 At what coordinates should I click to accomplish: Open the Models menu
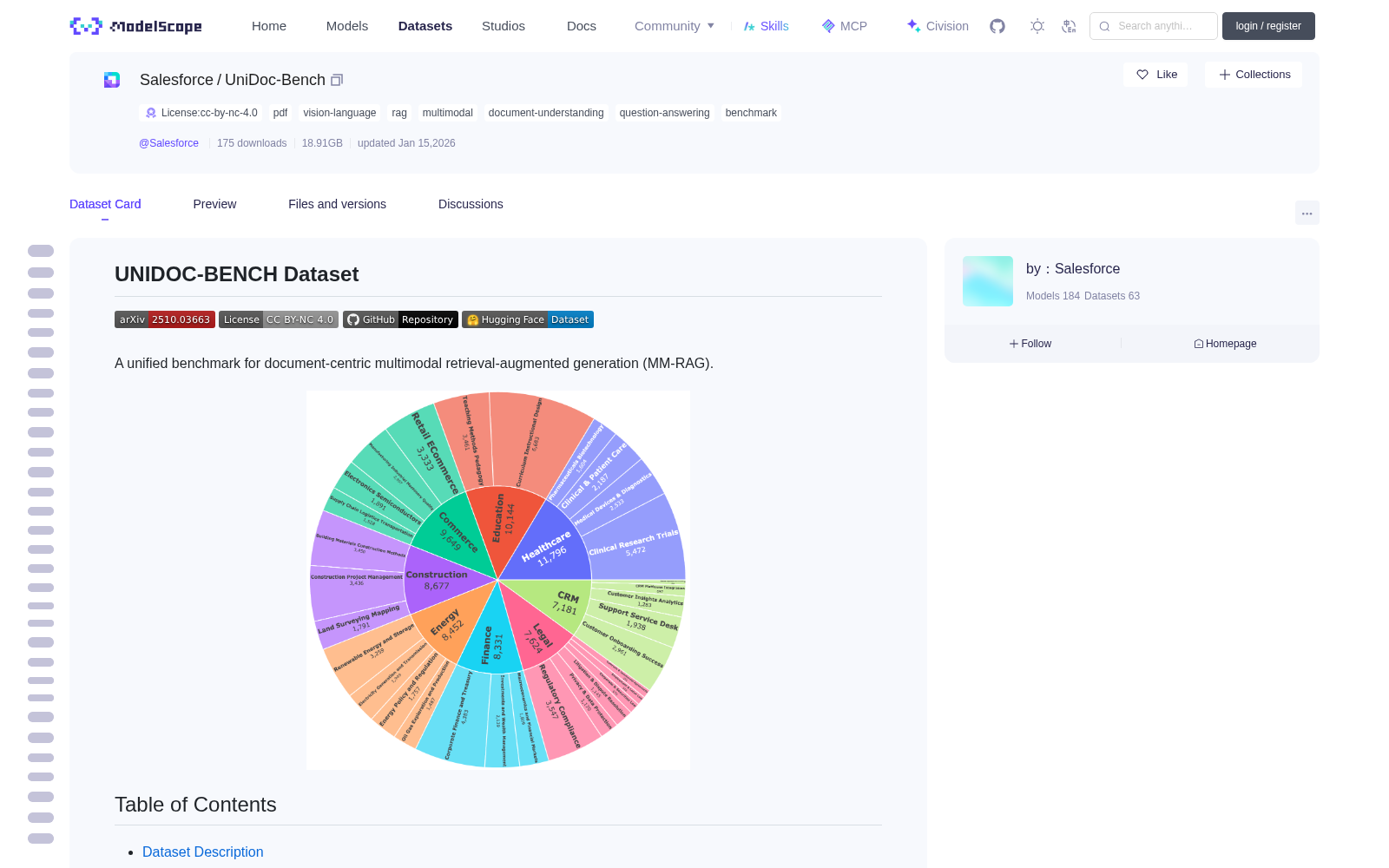click(x=347, y=26)
